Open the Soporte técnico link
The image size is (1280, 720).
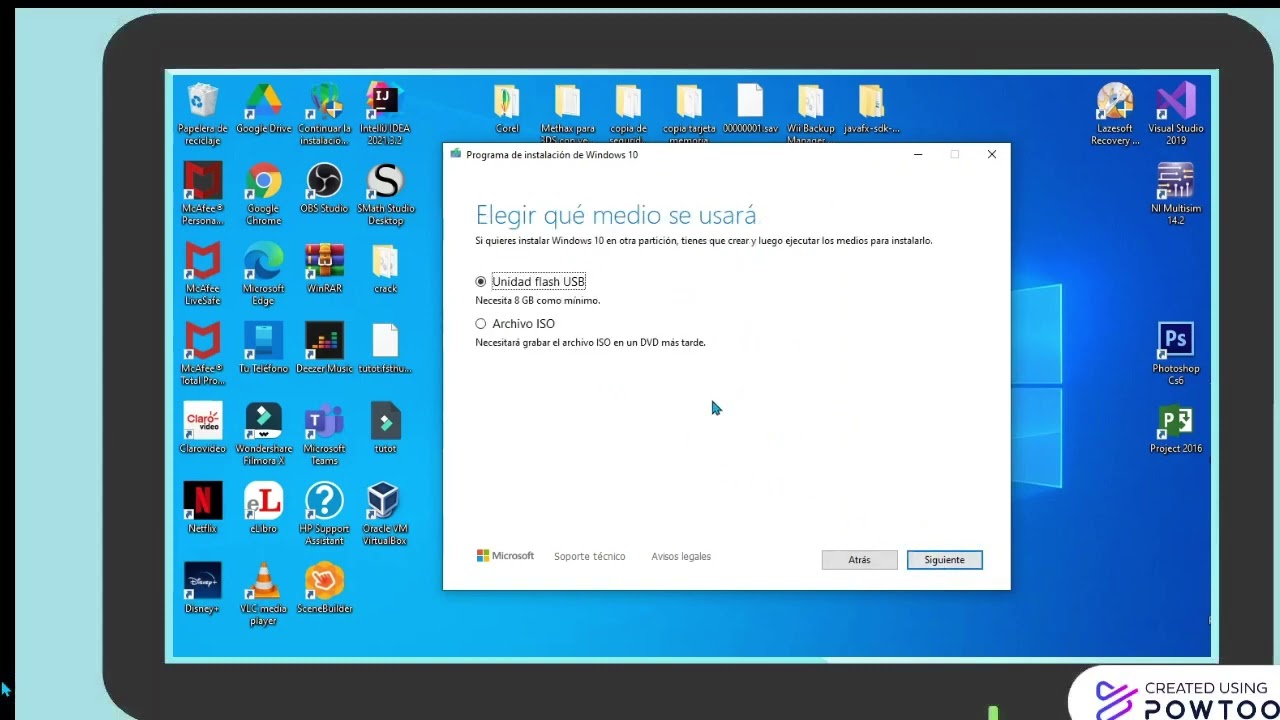(590, 556)
